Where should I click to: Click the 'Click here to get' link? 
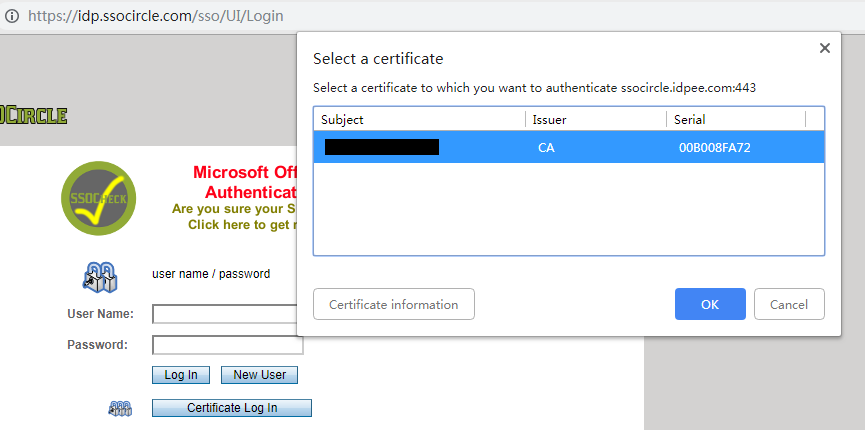(x=242, y=225)
